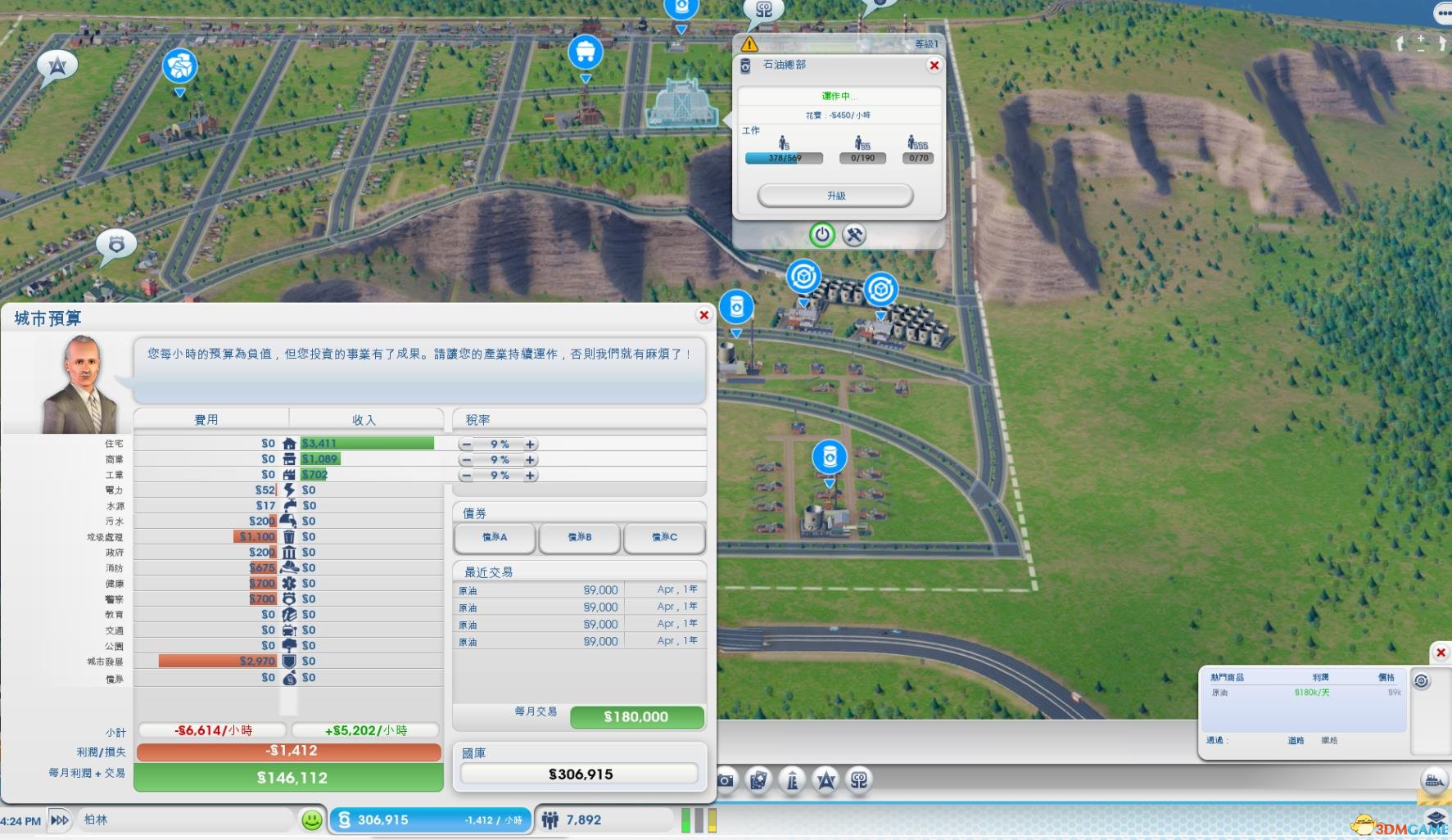Increase the 住宅 residential tax rate
Viewport: 1452px width, 840px height.
[x=531, y=444]
